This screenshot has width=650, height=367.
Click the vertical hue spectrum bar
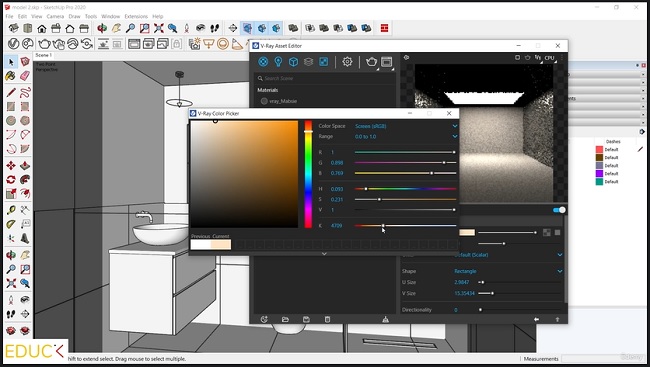308,174
